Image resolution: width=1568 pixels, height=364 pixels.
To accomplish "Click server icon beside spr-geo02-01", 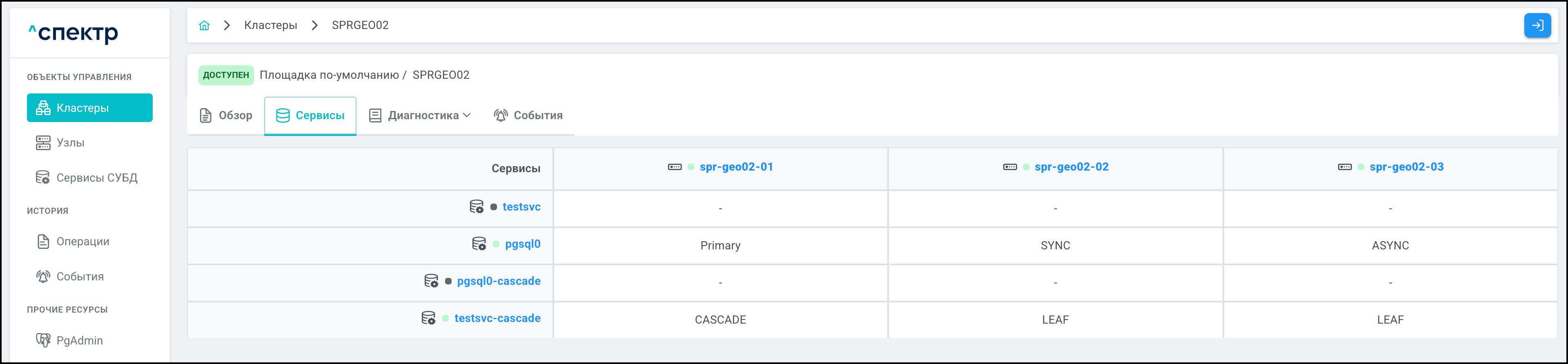I will point(675,167).
